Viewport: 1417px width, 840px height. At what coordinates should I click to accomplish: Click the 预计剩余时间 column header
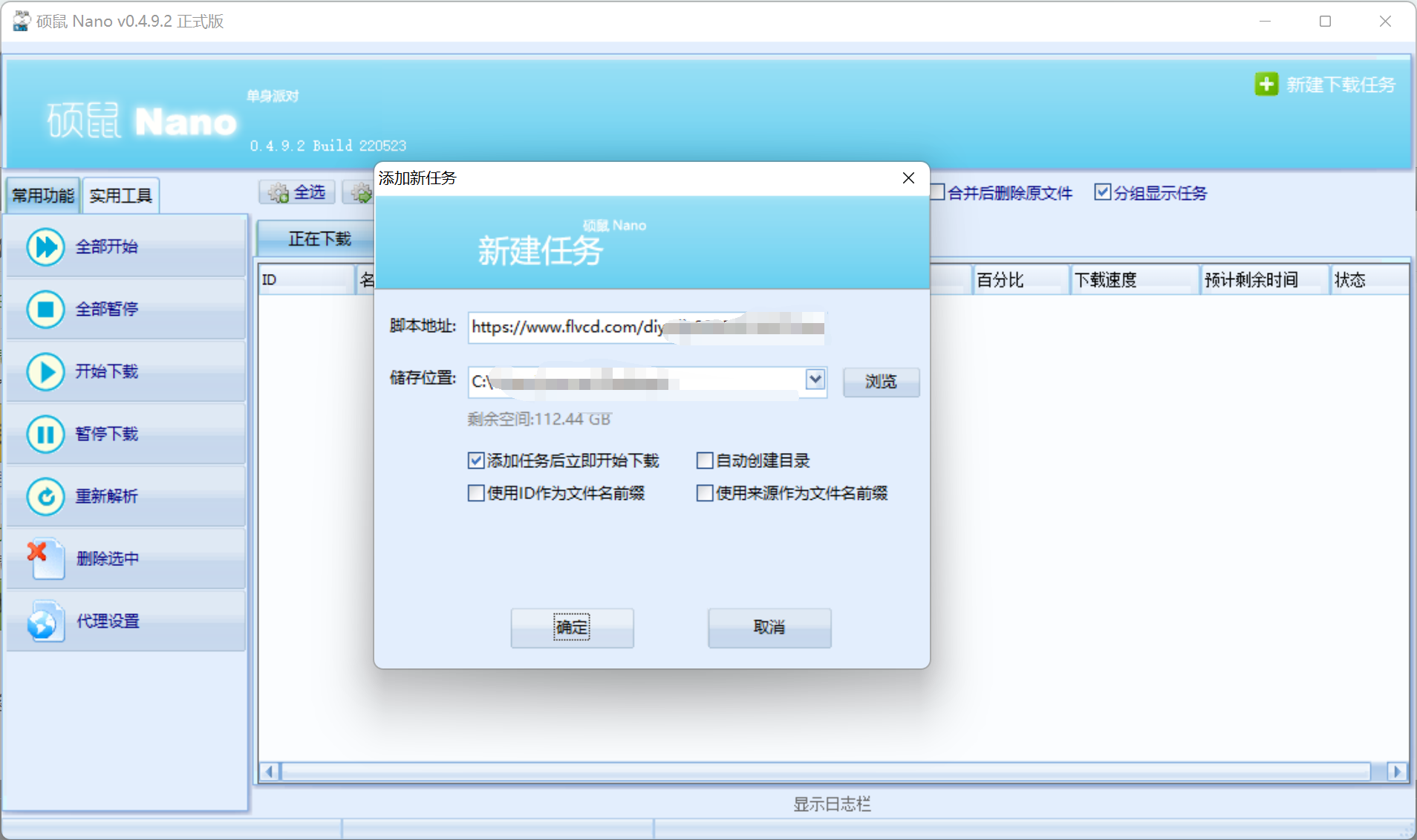(1265, 280)
